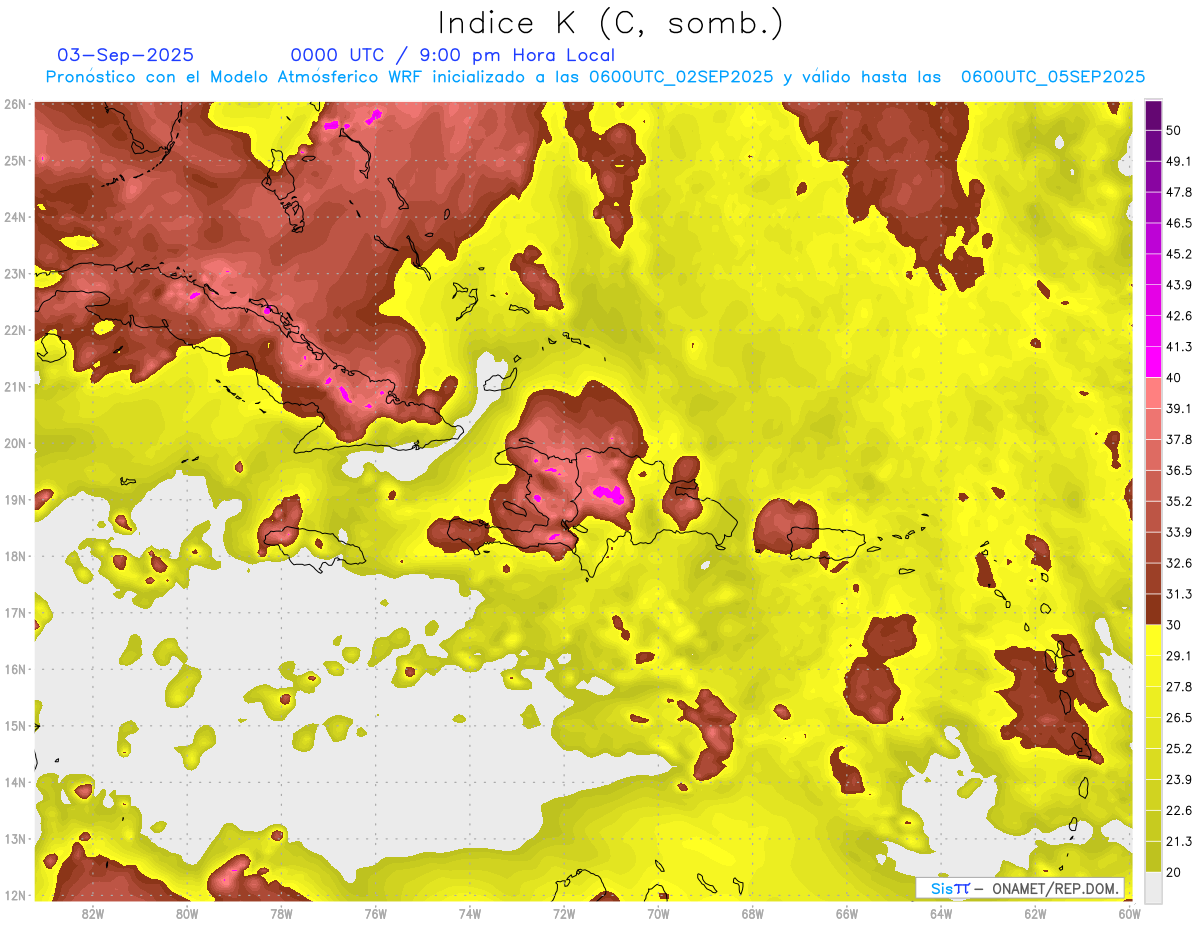Select the 19N latitude axis label

(14, 499)
